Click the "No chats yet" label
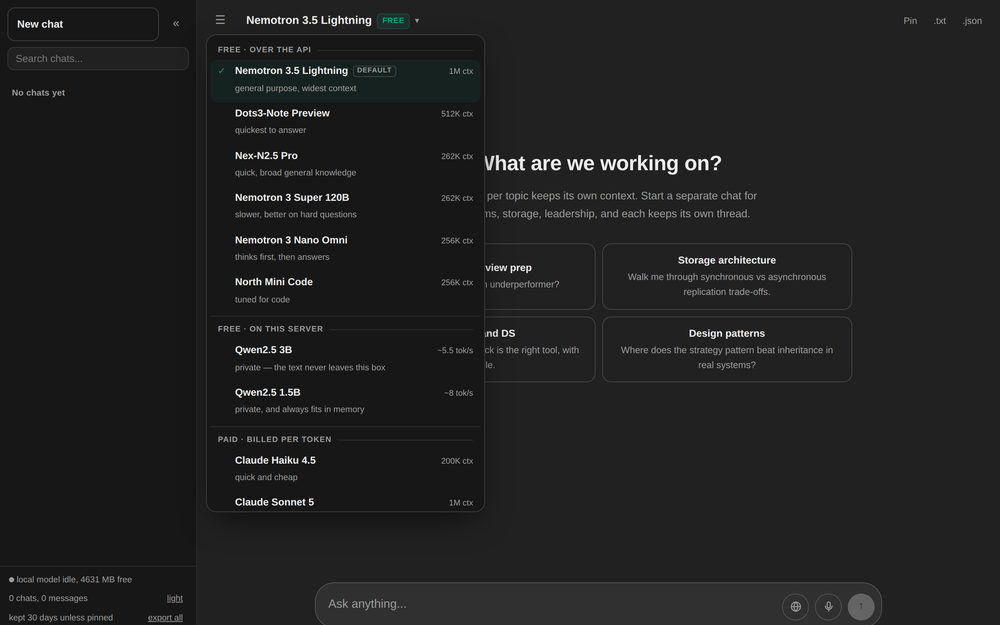 tap(38, 92)
